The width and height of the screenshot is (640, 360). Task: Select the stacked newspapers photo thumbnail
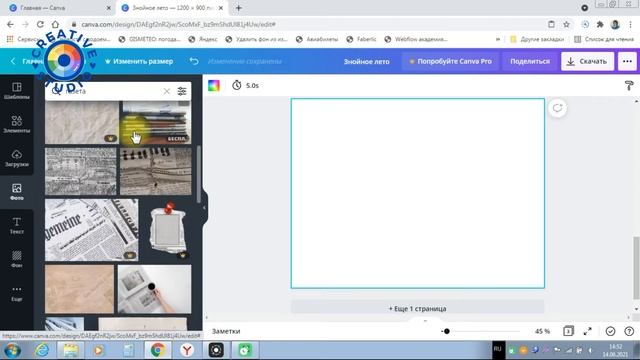pos(156,122)
